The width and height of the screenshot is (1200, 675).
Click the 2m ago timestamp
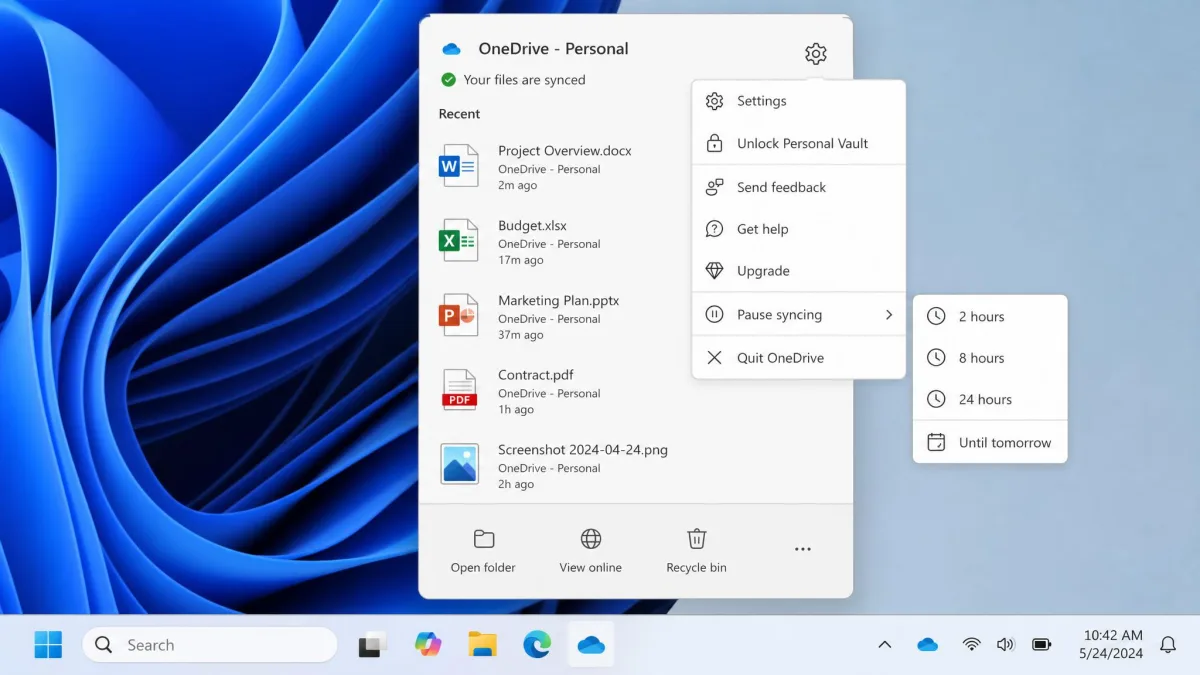point(518,185)
